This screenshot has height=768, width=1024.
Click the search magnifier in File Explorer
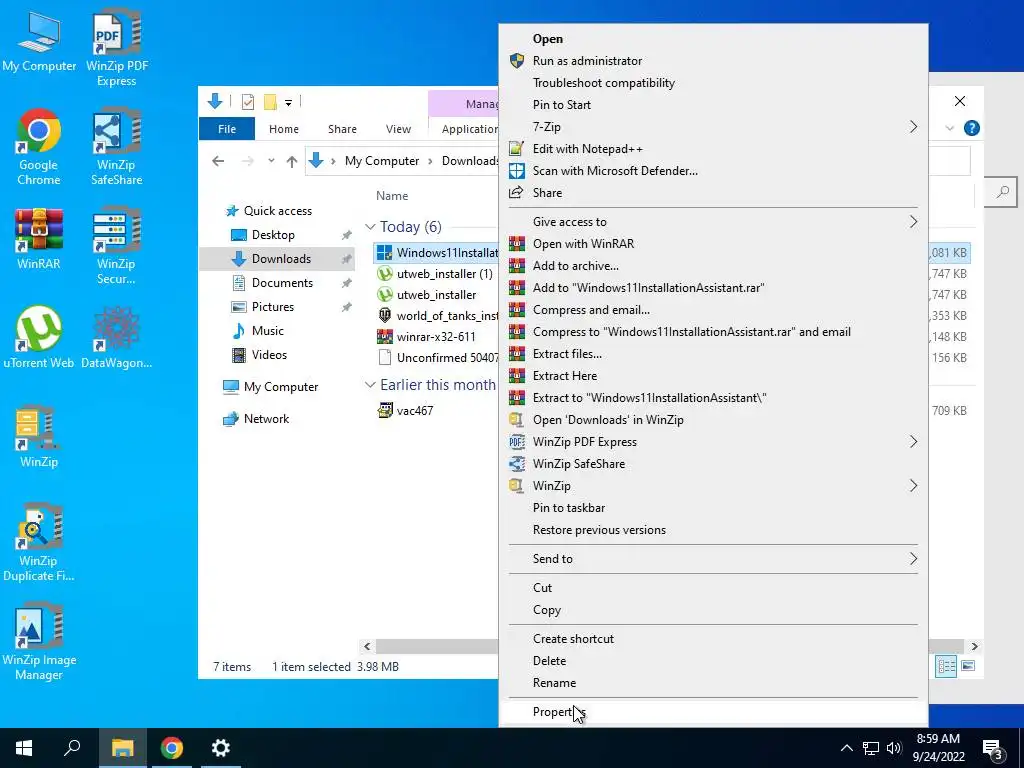pyautogui.click(x=1002, y=192)
